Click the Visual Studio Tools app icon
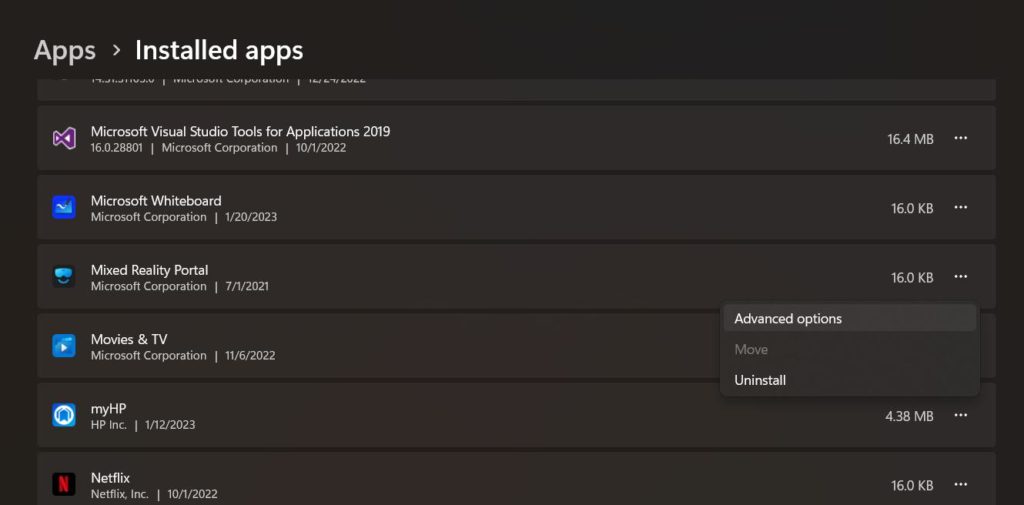The width and height of the screenshot is (1024, 505). [64, 138]
